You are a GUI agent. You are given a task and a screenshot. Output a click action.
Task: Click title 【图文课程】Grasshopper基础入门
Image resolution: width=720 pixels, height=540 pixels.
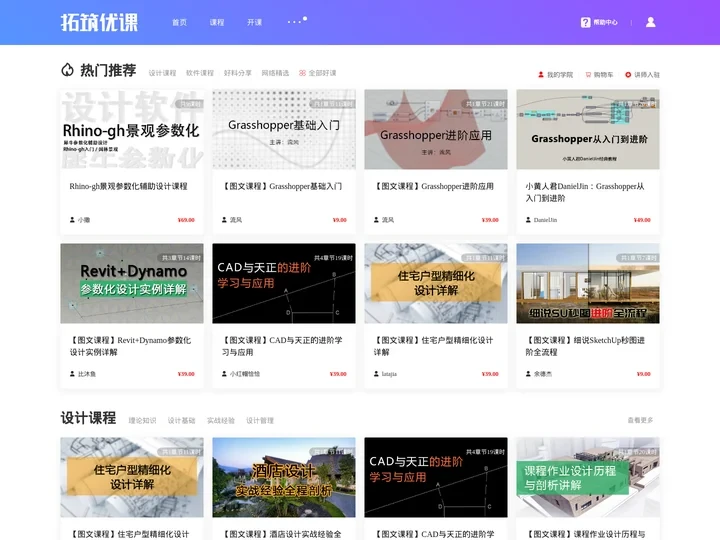pyautogui.click(x=282, y=186)
